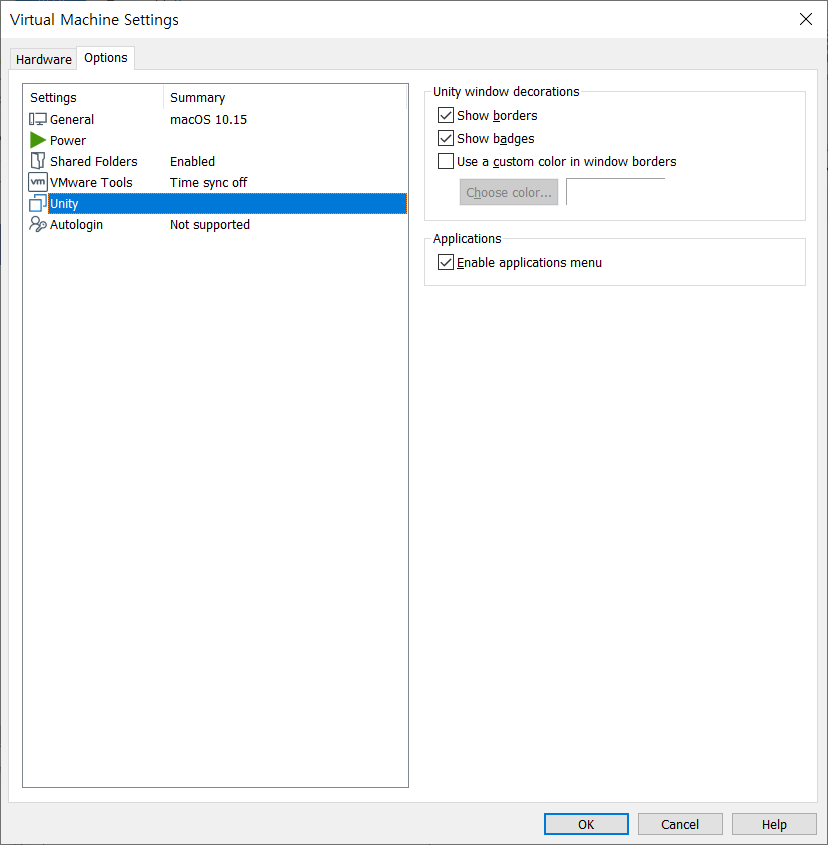
Task: Select the General settings row
Action: pos(216,119)
